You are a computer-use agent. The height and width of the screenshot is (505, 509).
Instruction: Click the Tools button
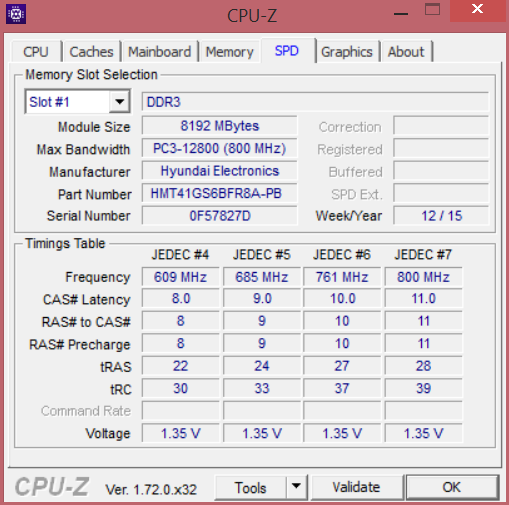pos(250,487)
